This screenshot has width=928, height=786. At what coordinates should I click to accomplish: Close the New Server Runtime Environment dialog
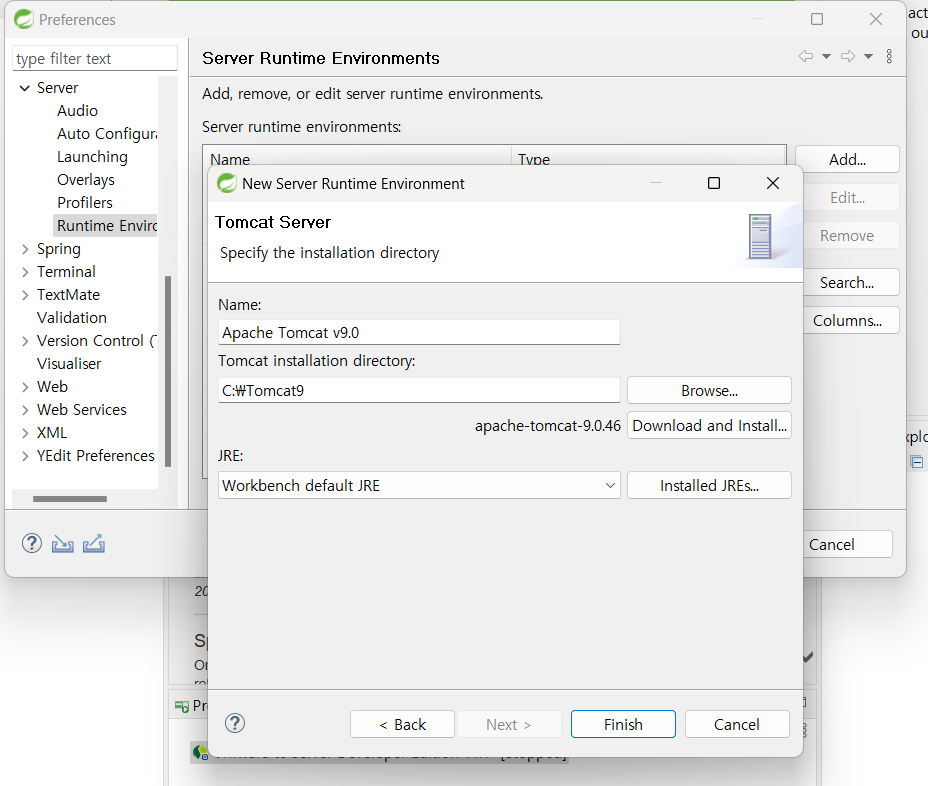click(772, 183)
